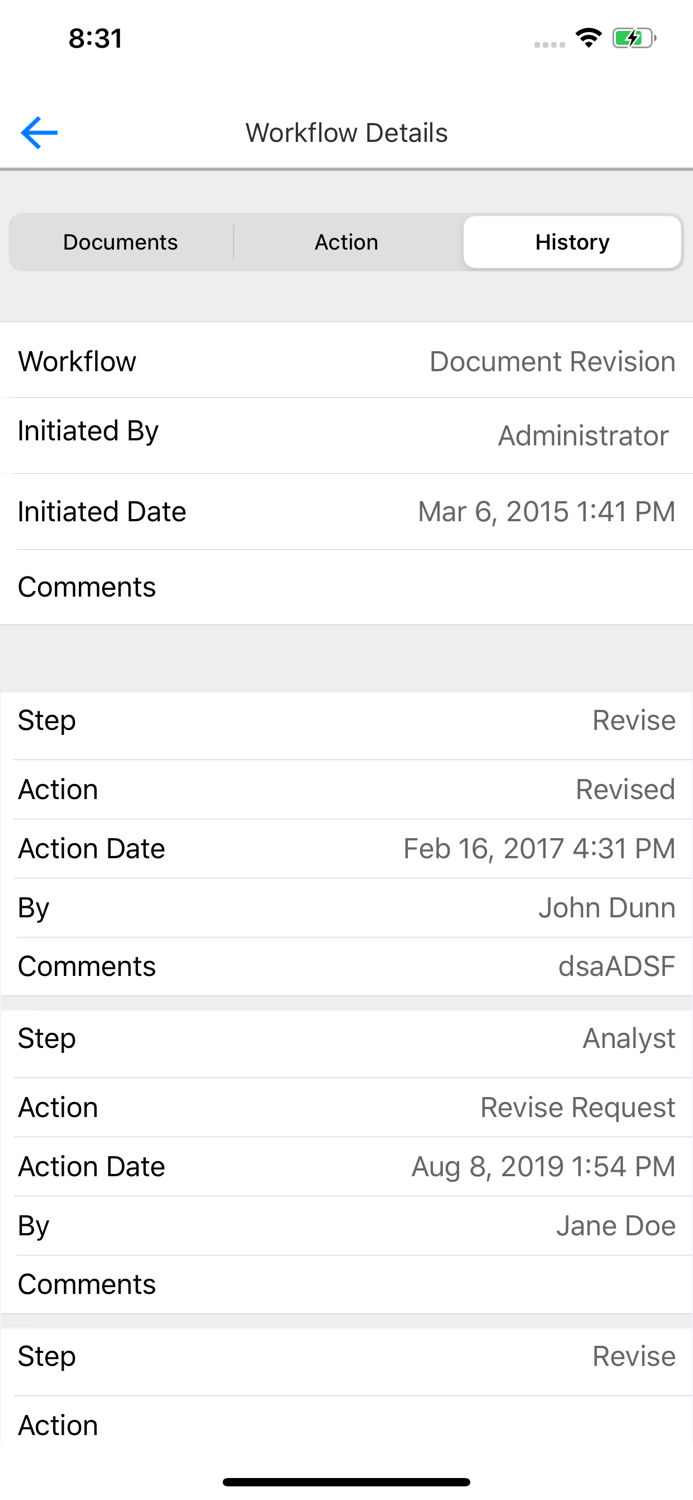Open the Workflow Details title
Screen dimensions: 693x1500
346,132
